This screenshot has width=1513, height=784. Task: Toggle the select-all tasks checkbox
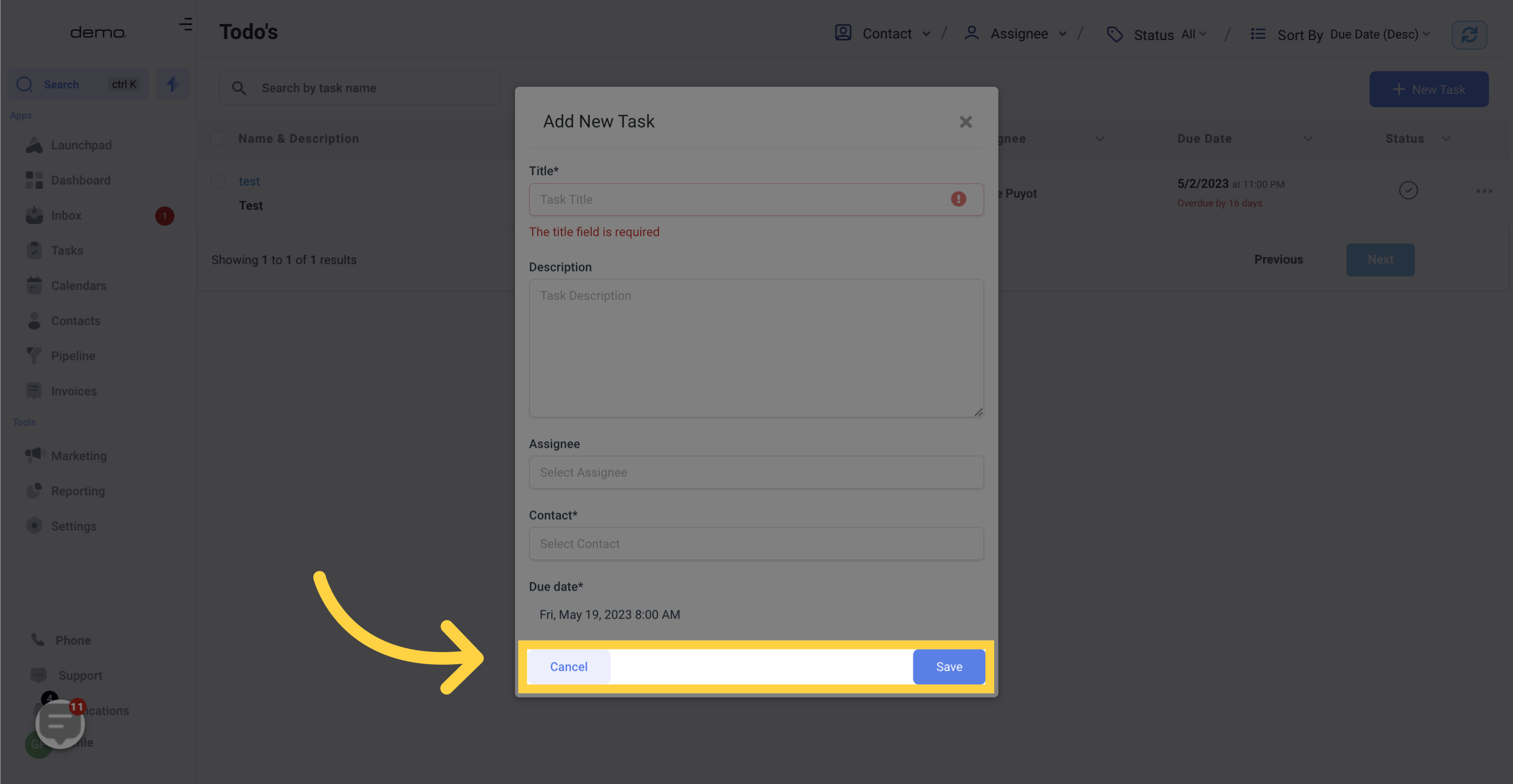pyautogui.click(x=217, y=138)
